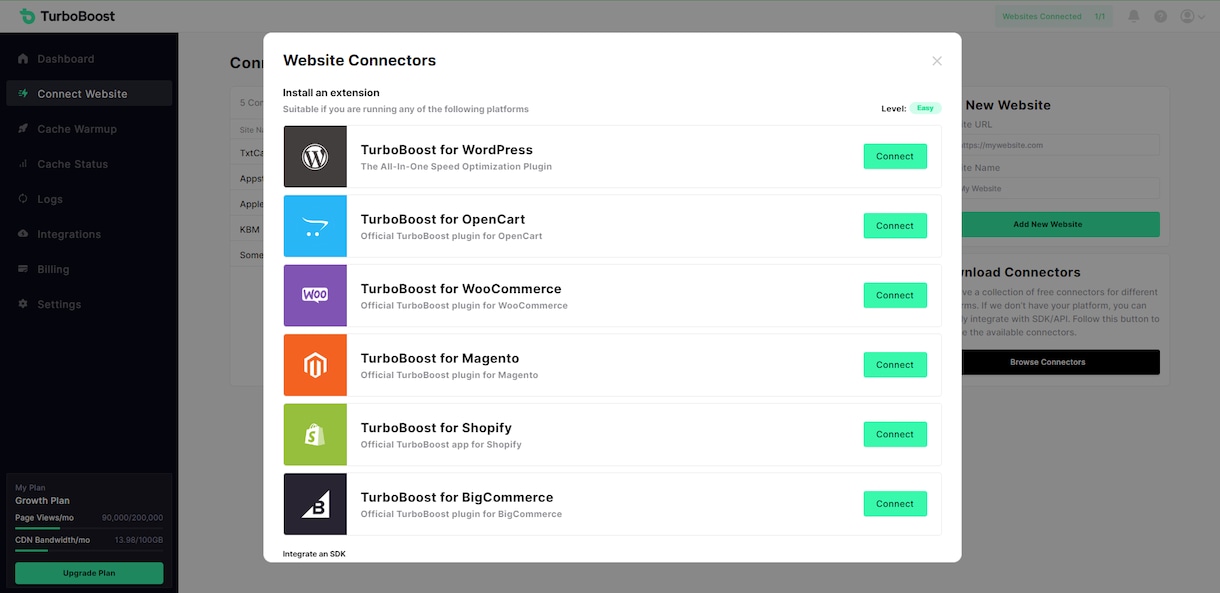Click the TurboBoost for Shopify title
Image resolution: width=1220 pixels, height=593 pixels.
[x=436, y=428]
